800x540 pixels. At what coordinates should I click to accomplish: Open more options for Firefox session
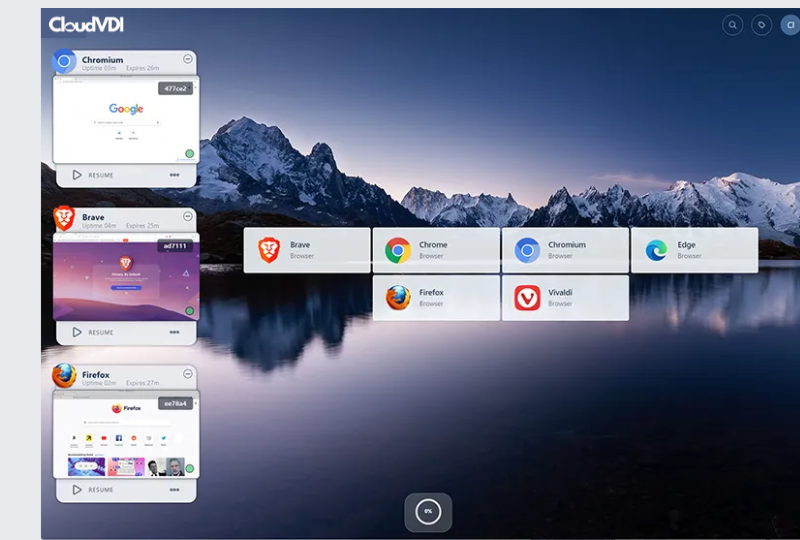(174, 489)
